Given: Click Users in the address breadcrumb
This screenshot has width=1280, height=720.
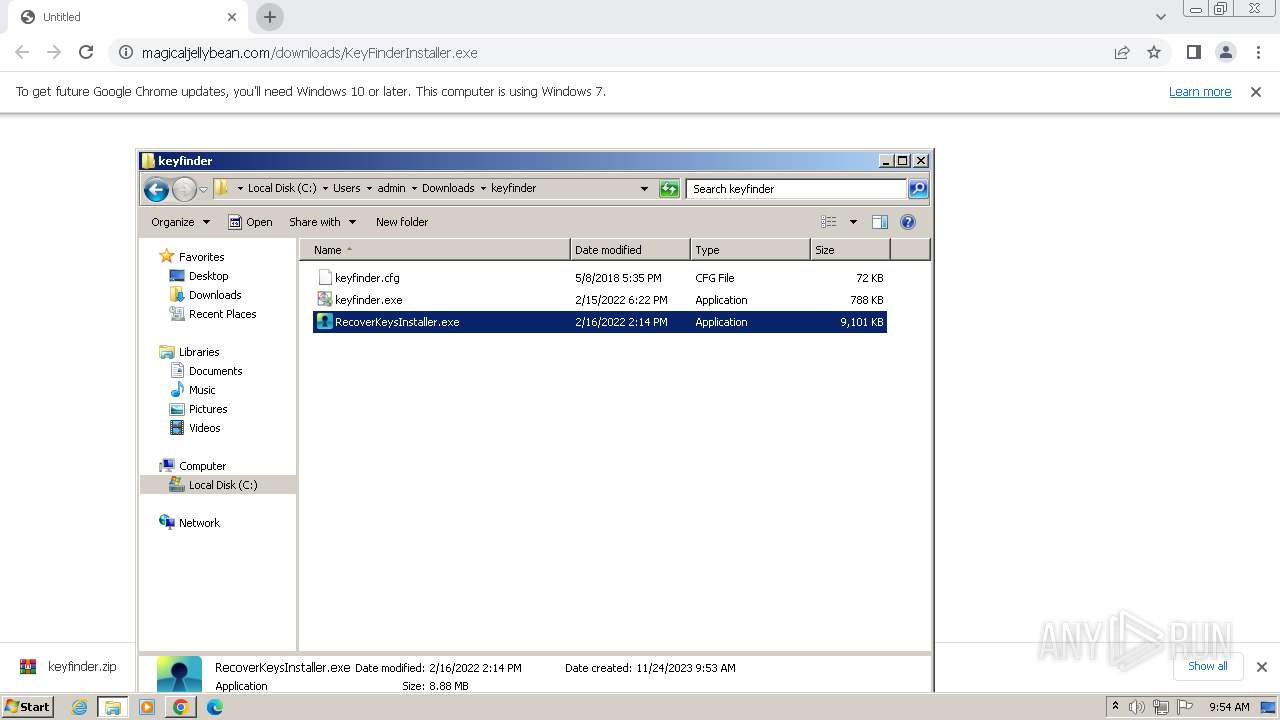Looking at the screenshot, I should click(x=347, y=188).
